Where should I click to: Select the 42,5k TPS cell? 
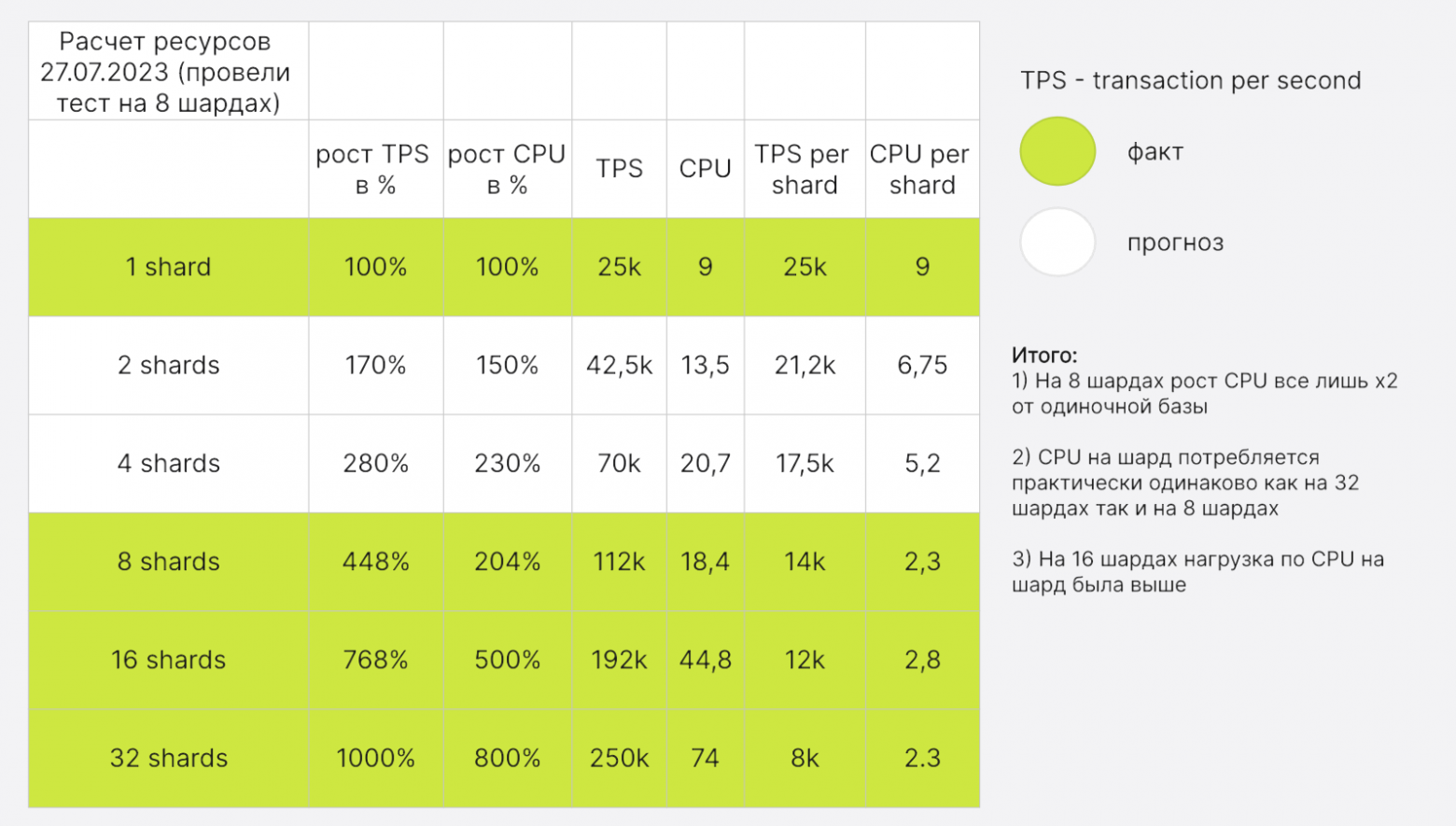pyautogui.click(x=619, y=365)
